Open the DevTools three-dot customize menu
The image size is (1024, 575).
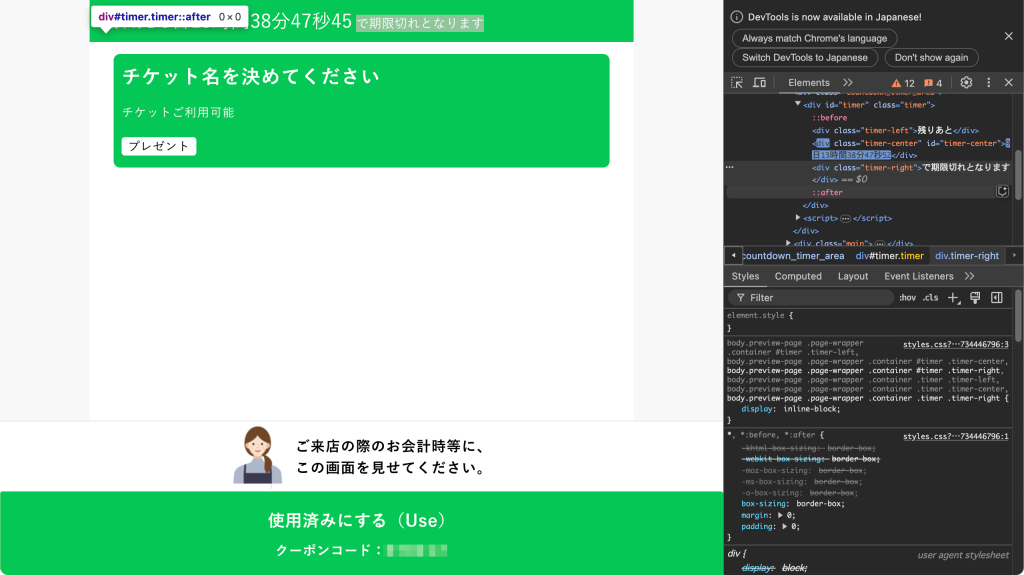(x=988, y=82)
